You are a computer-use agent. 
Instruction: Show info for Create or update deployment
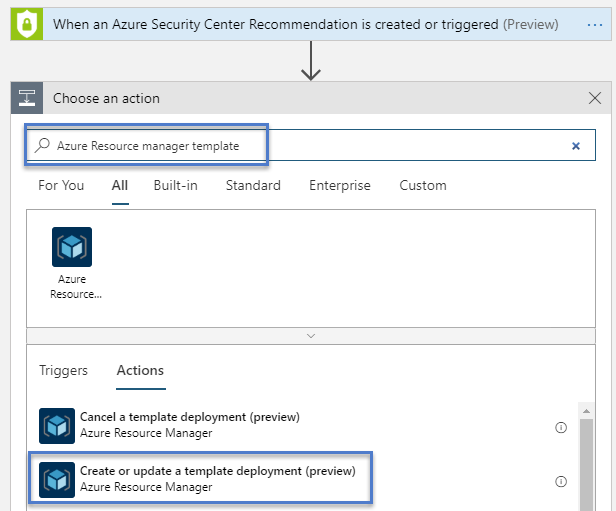tap(561, 482)
